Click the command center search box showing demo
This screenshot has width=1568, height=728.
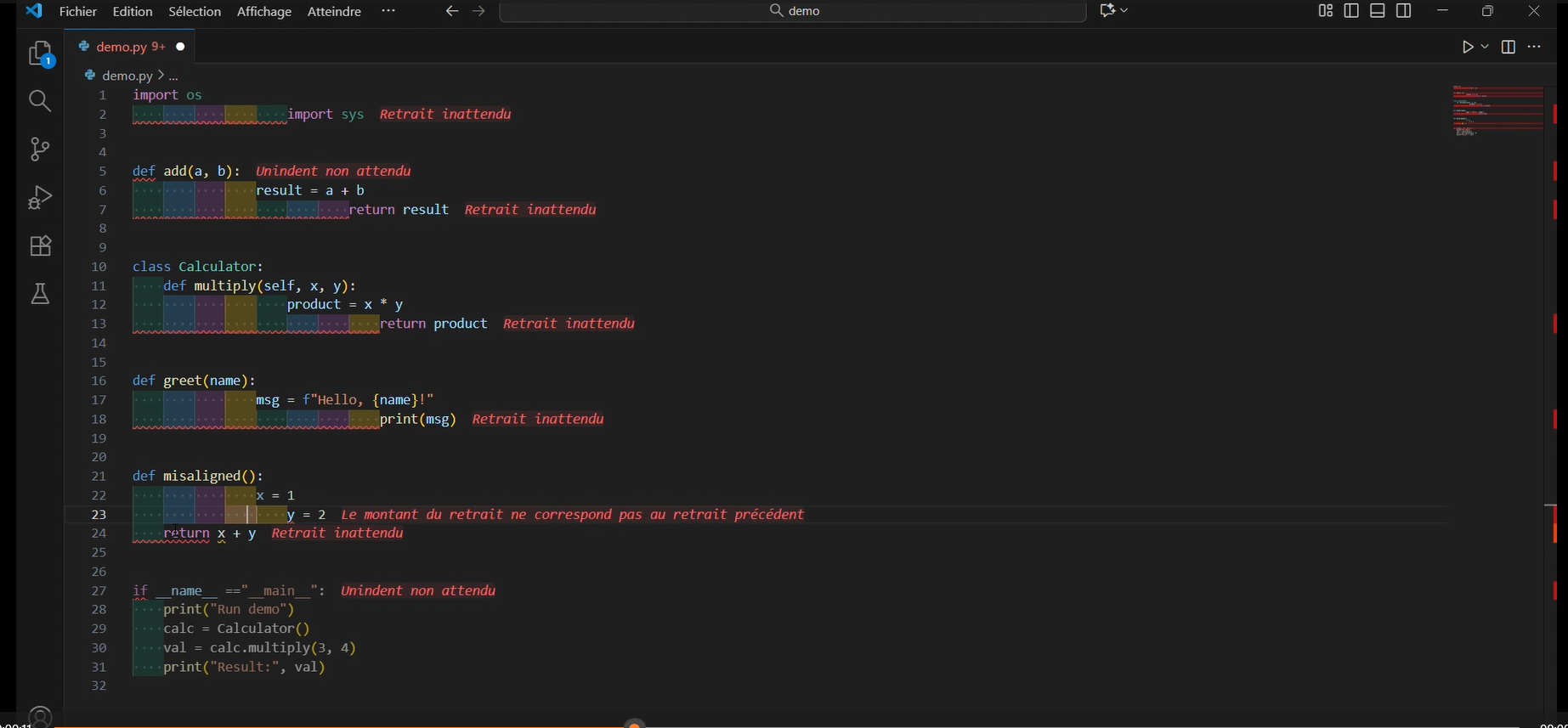point(793,11)
